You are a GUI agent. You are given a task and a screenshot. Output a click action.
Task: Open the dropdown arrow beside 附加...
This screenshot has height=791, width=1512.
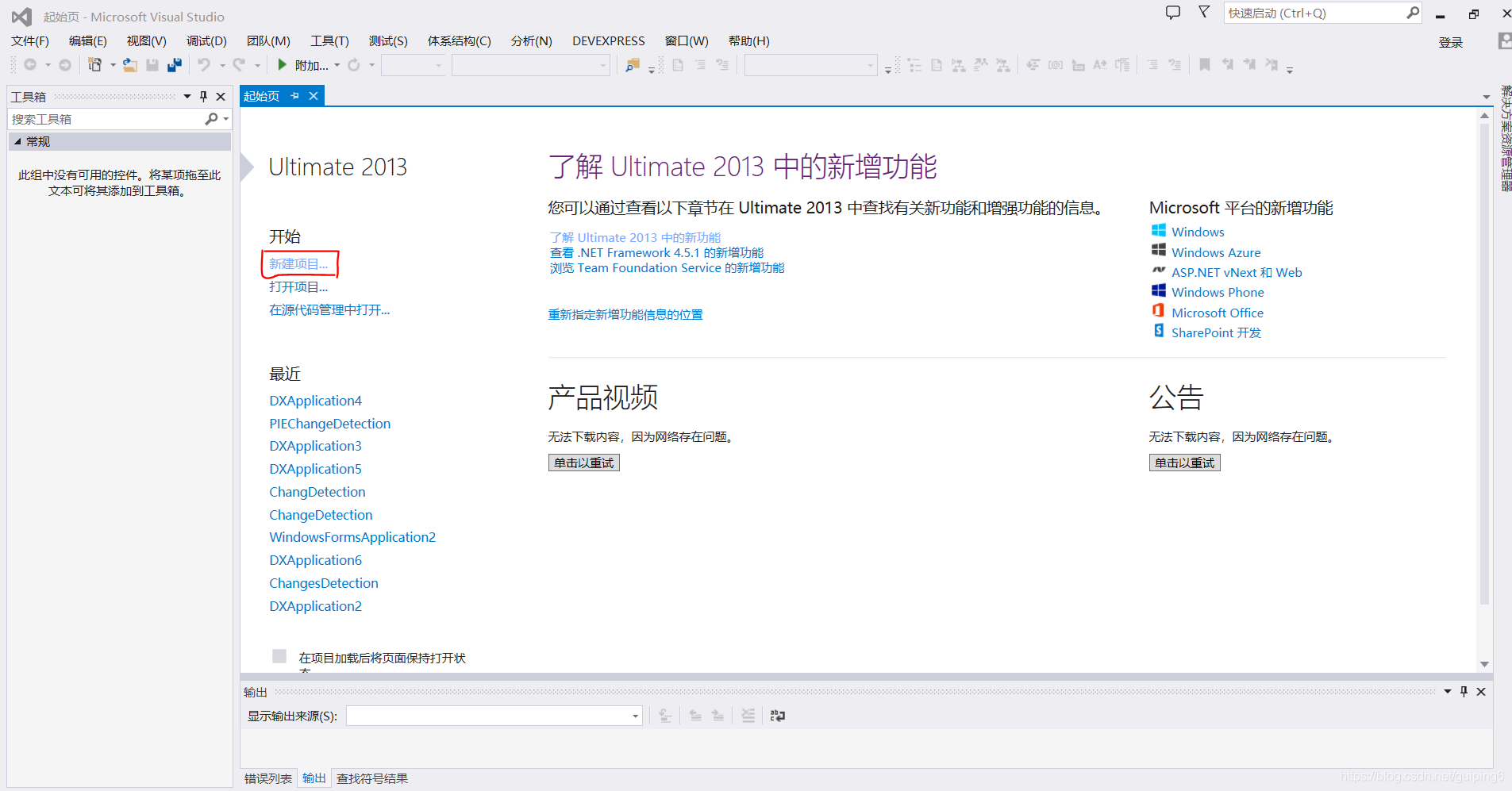[x=337, y=65]
